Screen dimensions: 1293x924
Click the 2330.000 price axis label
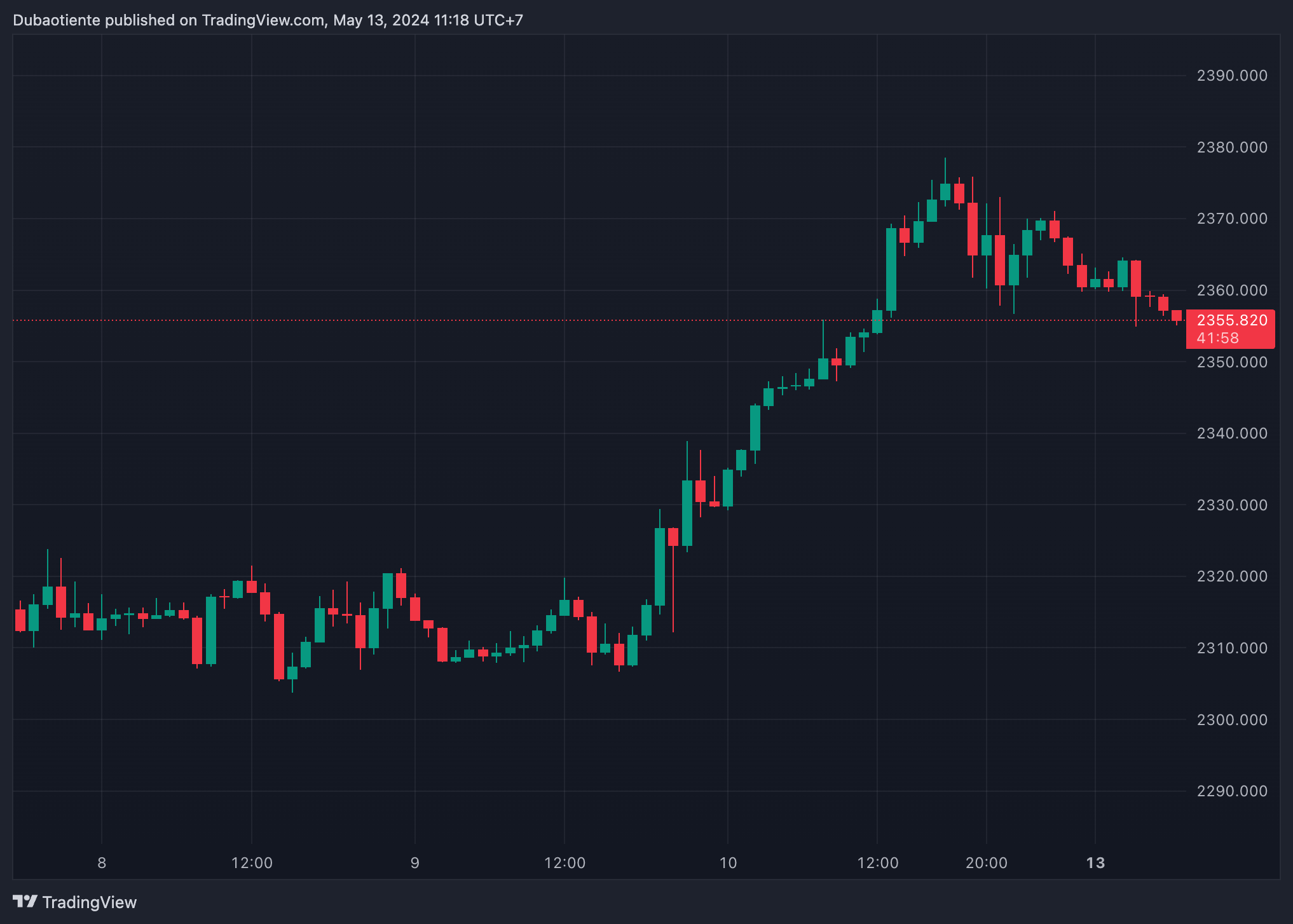tap(1232, 505)
